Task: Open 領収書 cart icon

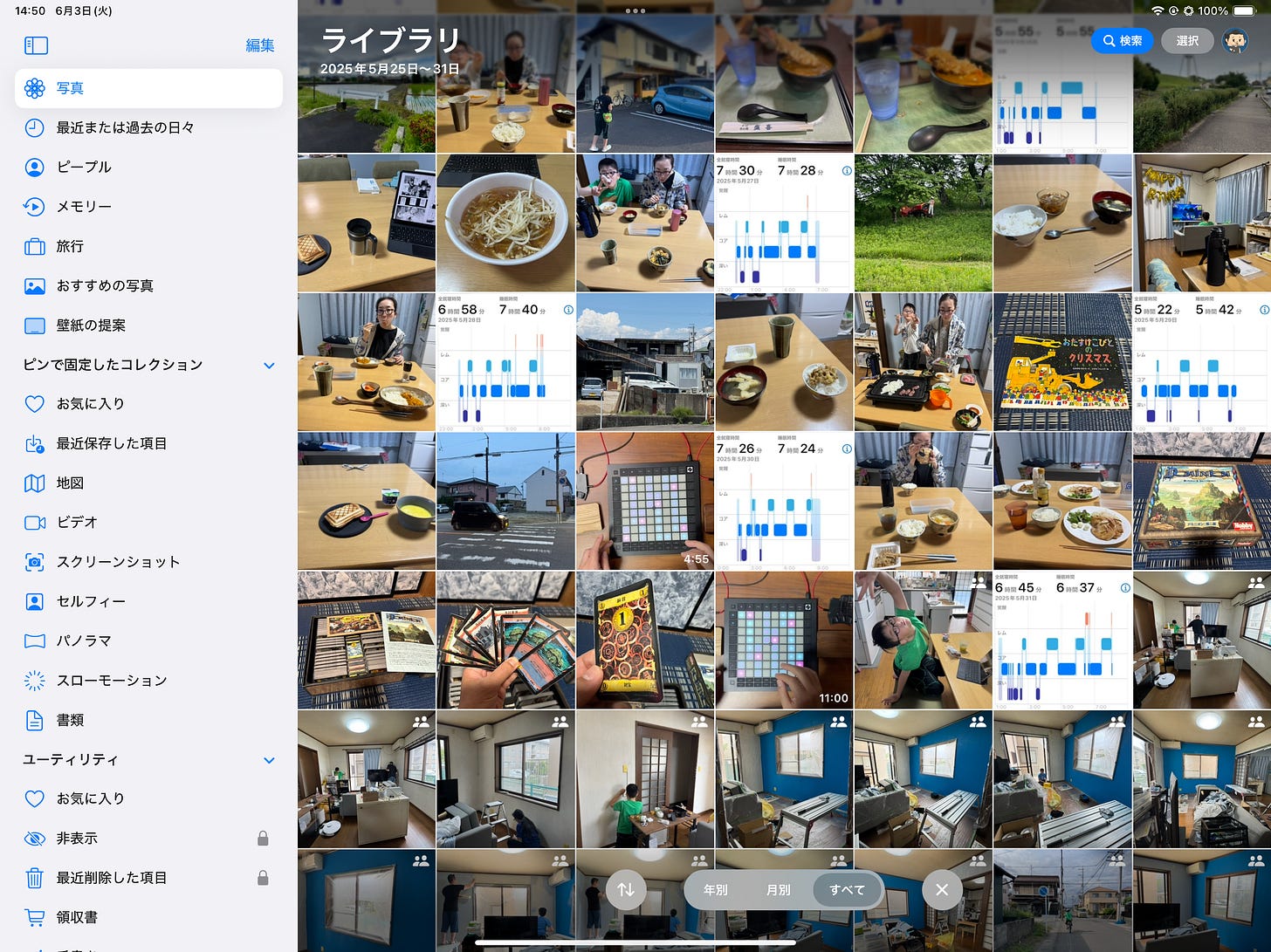Action: pos(34,917)
